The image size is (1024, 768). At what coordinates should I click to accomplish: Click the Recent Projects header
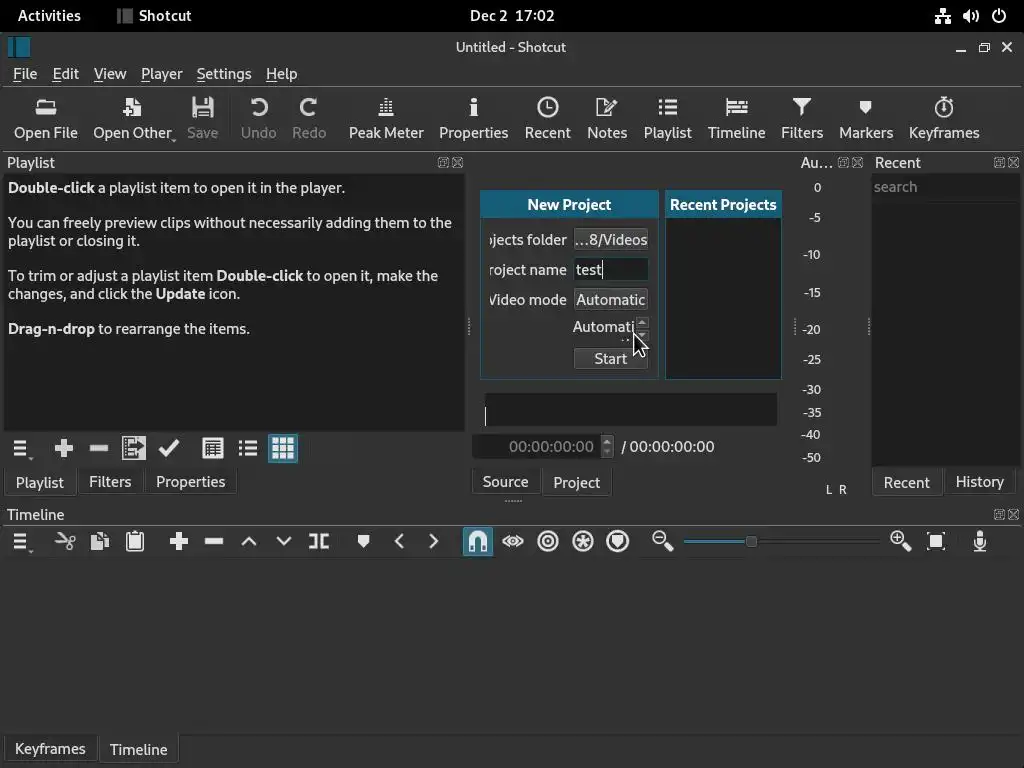pos(723,204)
